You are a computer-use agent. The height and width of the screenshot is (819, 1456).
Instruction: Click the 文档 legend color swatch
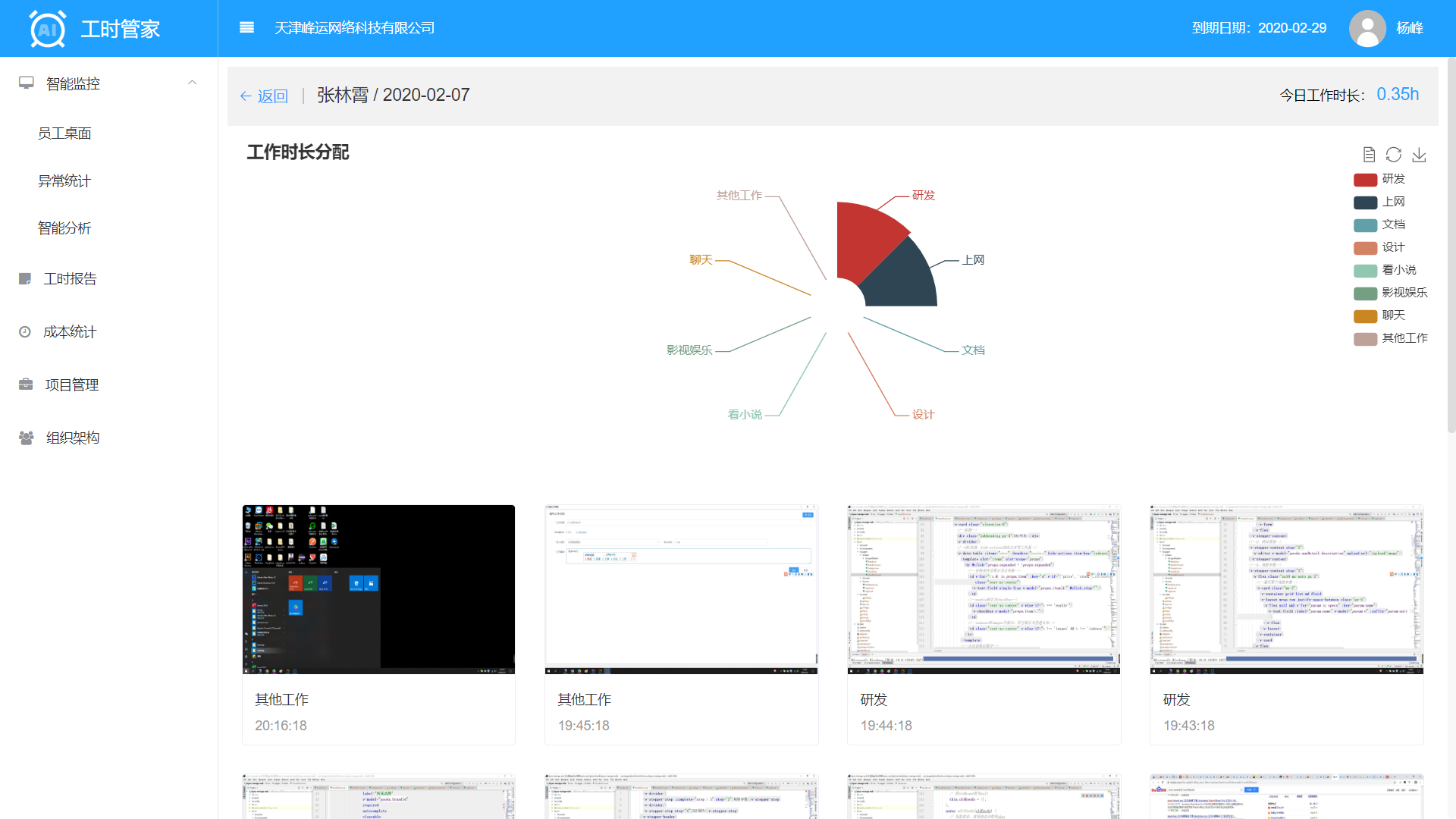[1365, 225]
